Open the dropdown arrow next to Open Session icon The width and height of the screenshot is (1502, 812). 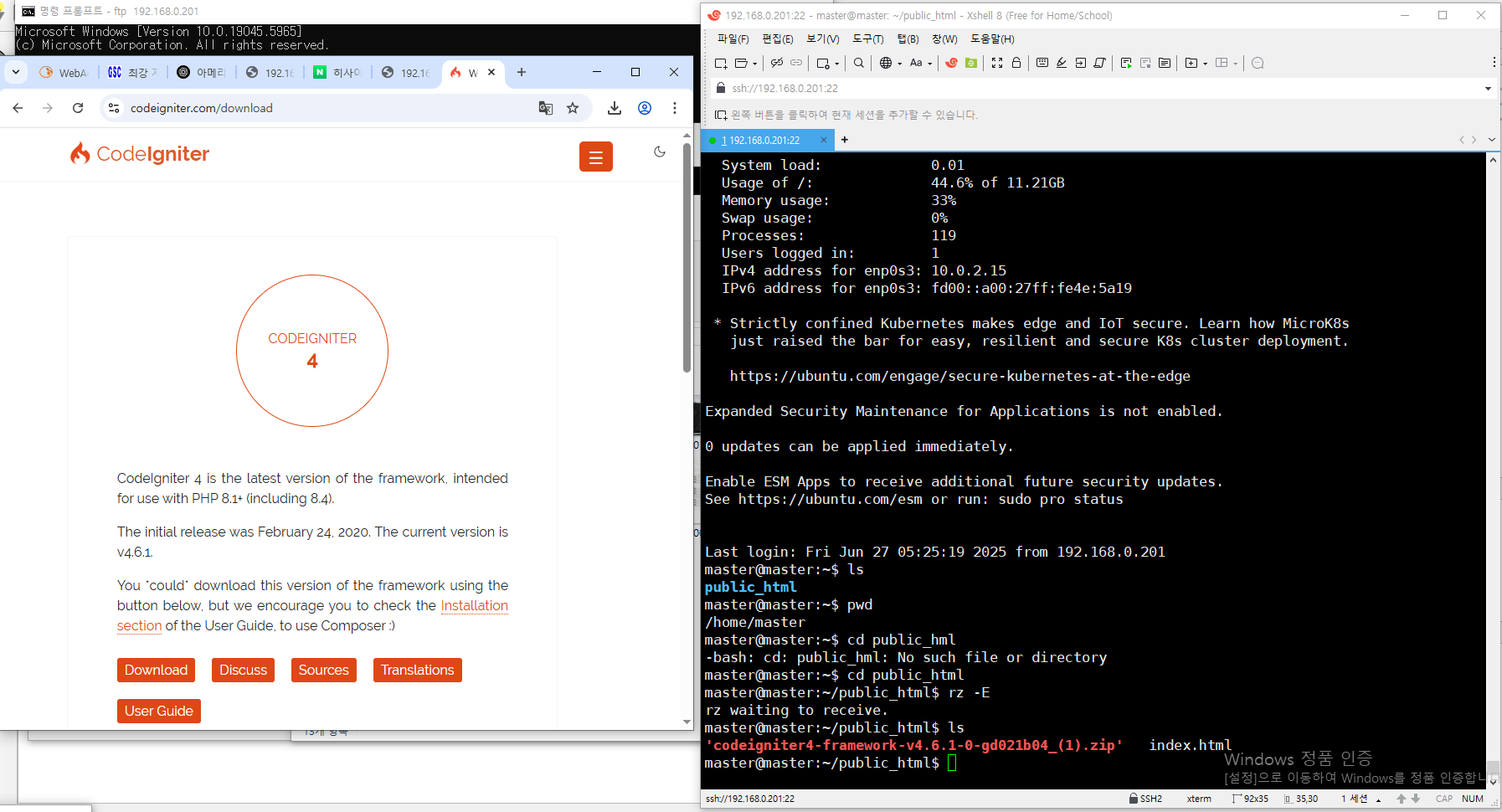click(x=755, y=64)
